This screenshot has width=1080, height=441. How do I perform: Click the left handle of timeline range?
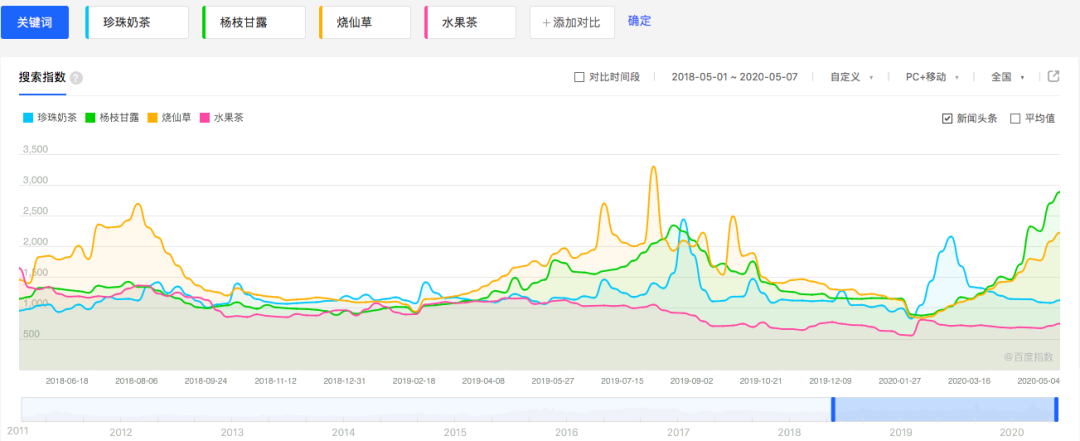coord(832,409)
